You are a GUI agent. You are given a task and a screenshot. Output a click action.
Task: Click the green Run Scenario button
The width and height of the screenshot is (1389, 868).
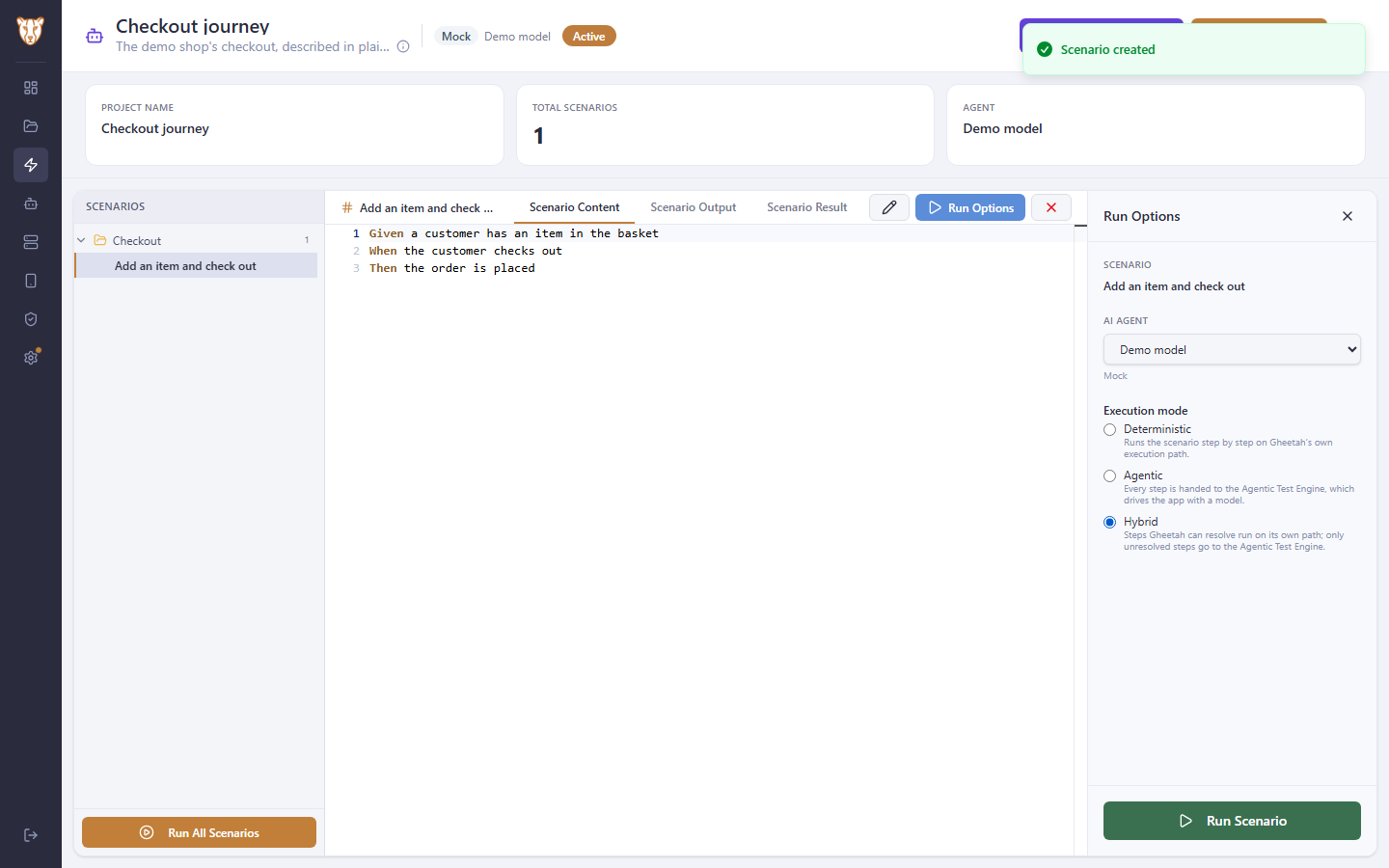click(x=1232, y=821)
